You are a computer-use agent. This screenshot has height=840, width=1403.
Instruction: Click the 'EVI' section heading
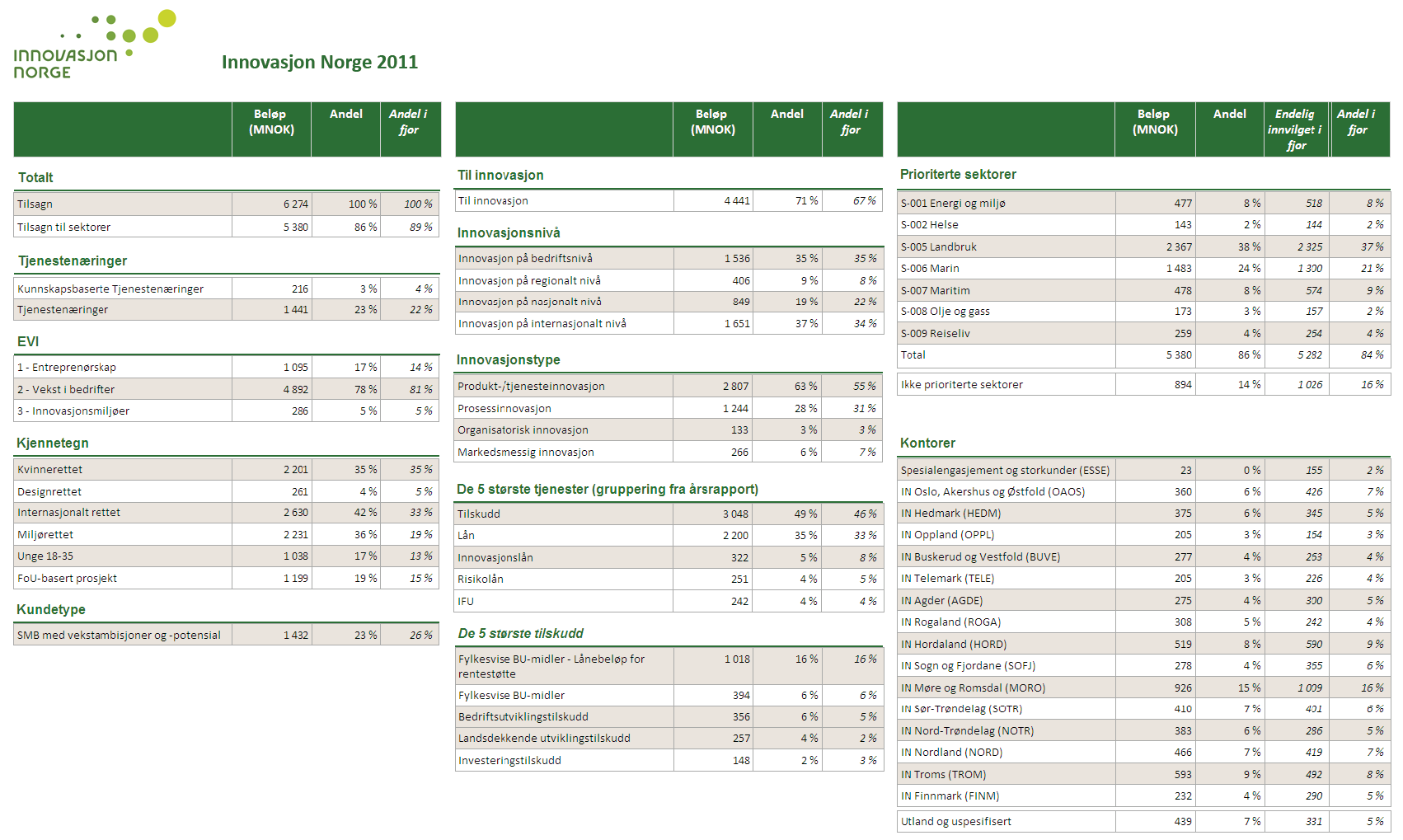[x=28, y=341]
